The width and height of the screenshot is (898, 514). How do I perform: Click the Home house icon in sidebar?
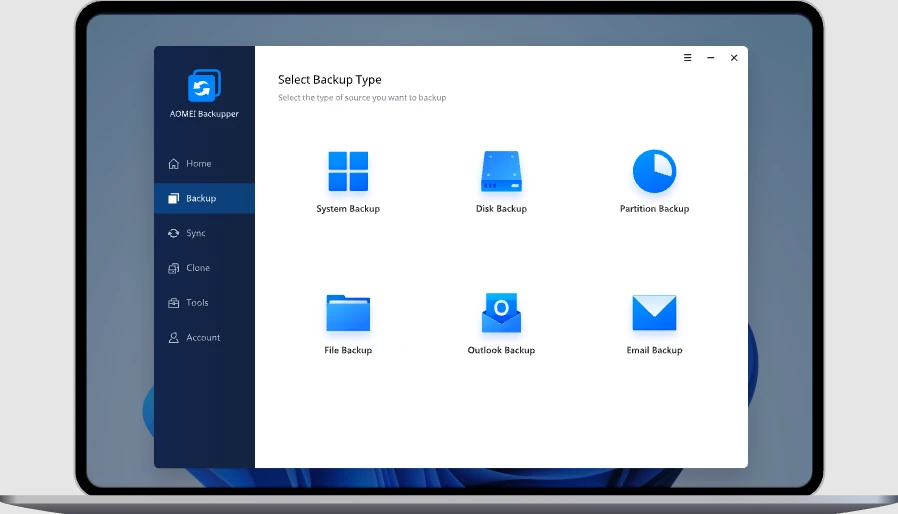click(x=173, y=164)
